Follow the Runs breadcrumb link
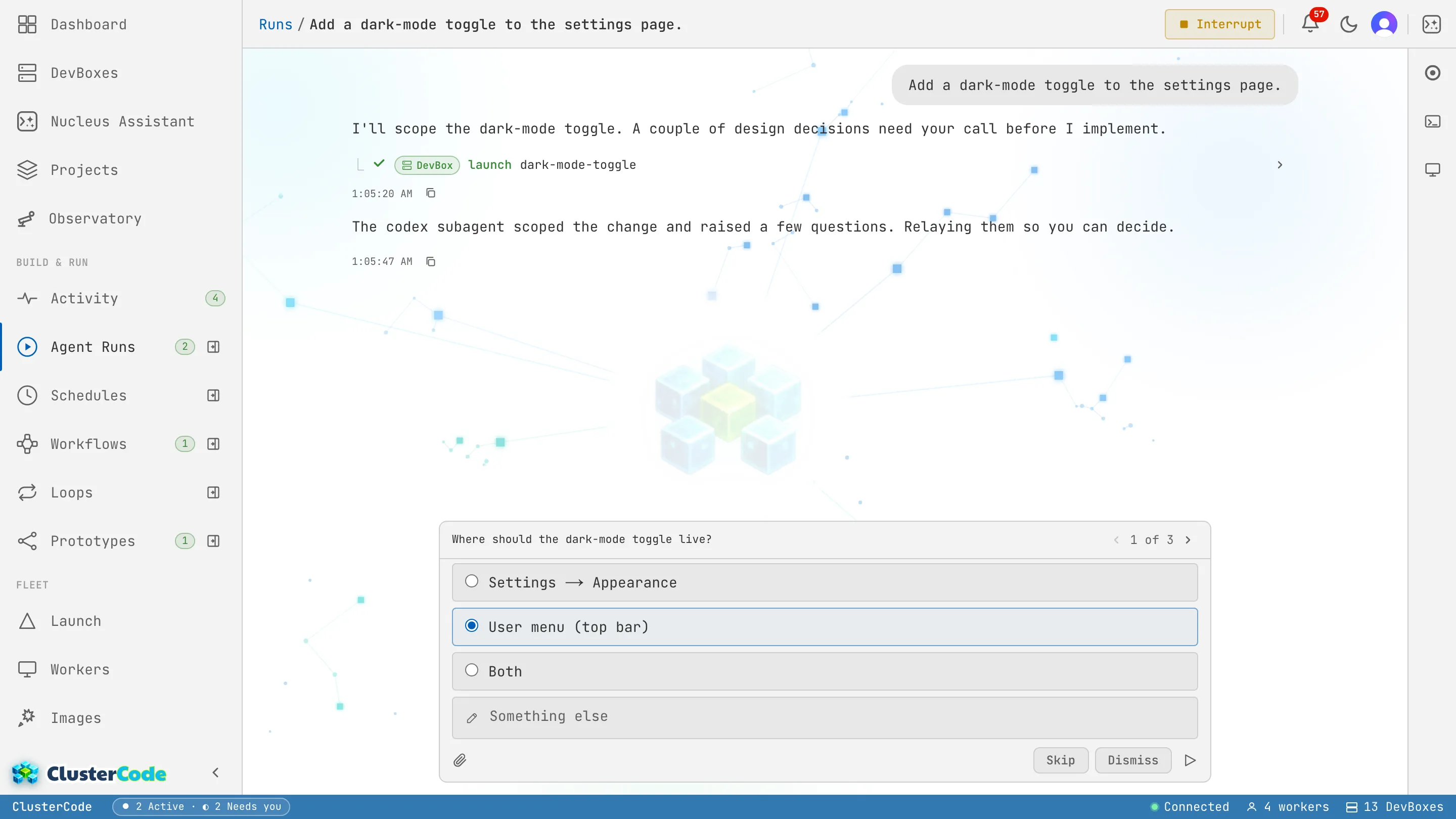The width and height of the screenshot is (1456, 819). click(x=275, y=24)
